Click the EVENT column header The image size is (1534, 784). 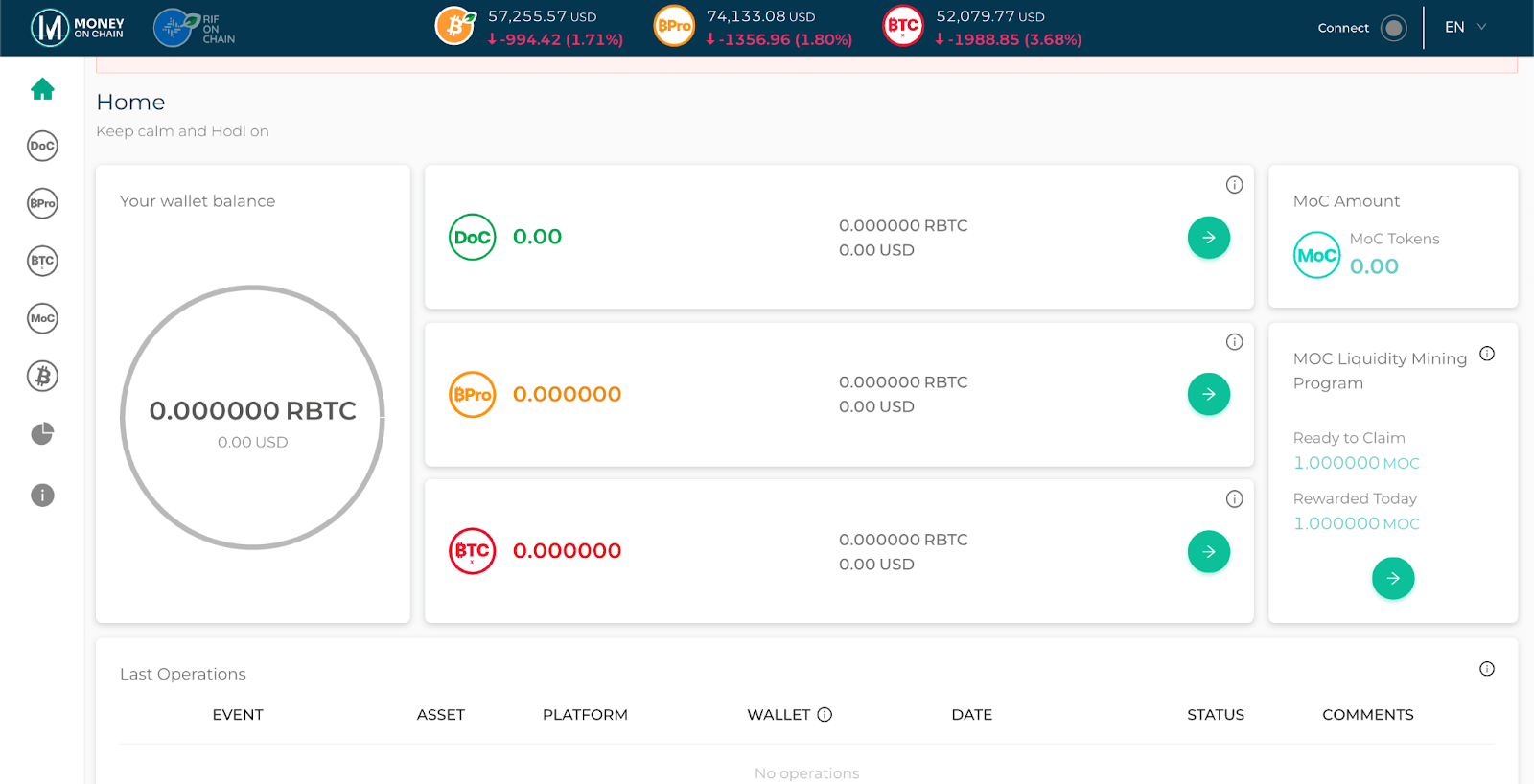click(x=238, y=715)
